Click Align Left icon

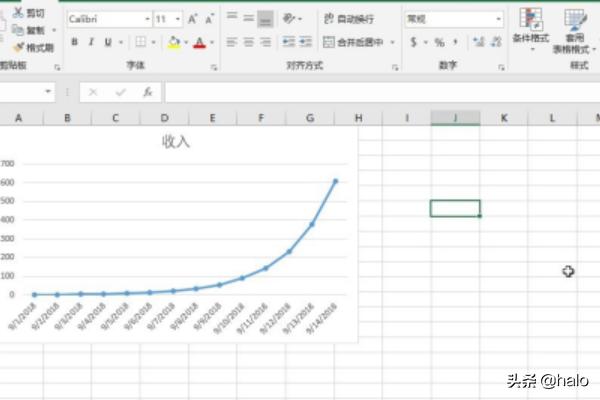[232, 42]
